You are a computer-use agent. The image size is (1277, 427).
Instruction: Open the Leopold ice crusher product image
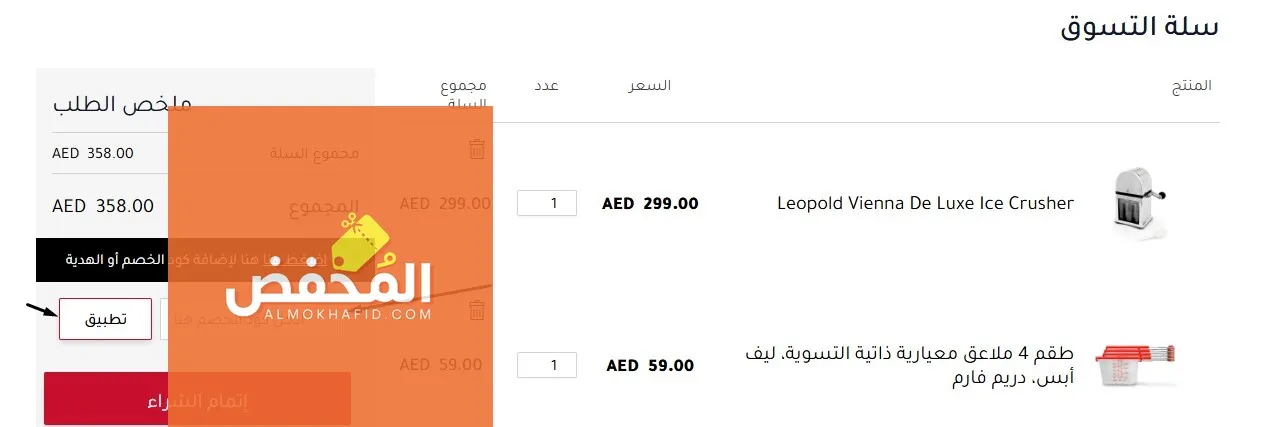[x=1140, y=204]
